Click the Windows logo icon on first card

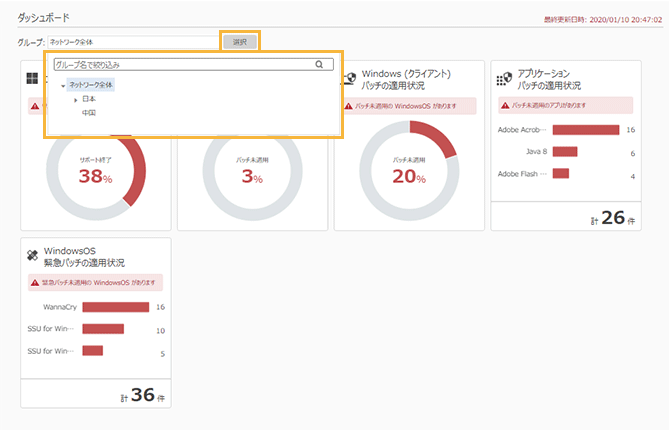[x=32, y=79]
